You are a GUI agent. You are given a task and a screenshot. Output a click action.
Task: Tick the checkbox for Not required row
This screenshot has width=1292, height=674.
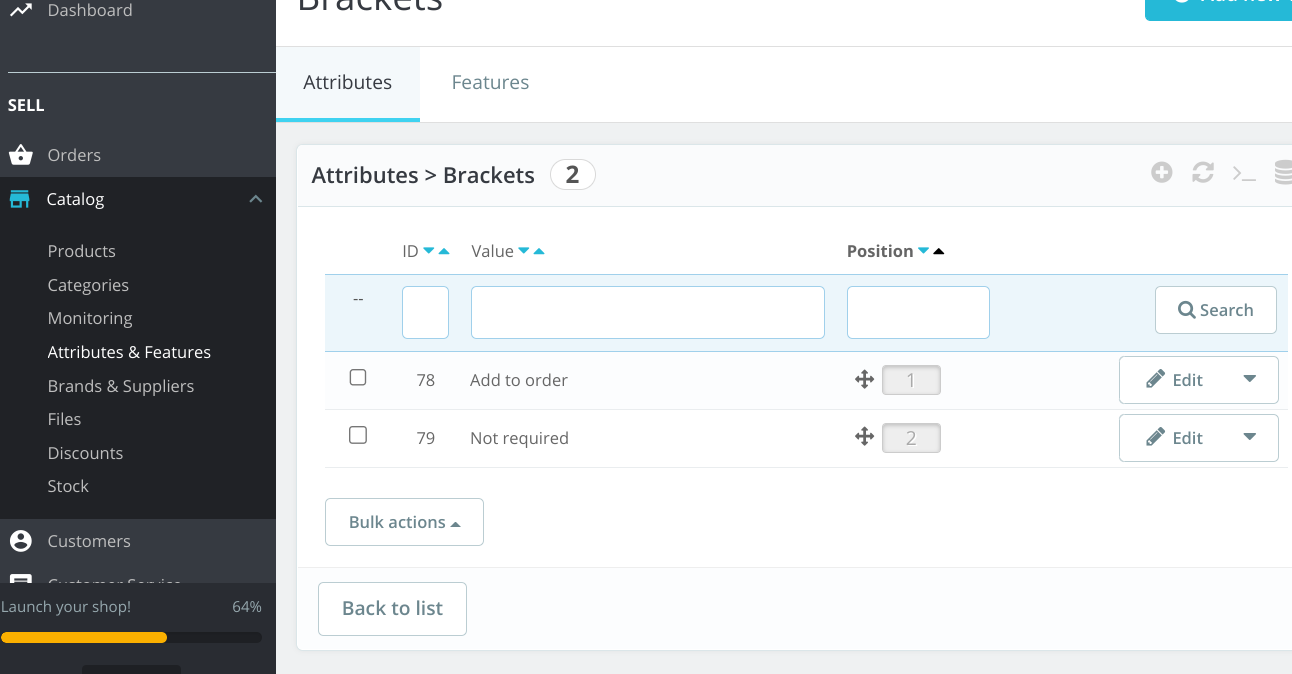click(358, 436)
